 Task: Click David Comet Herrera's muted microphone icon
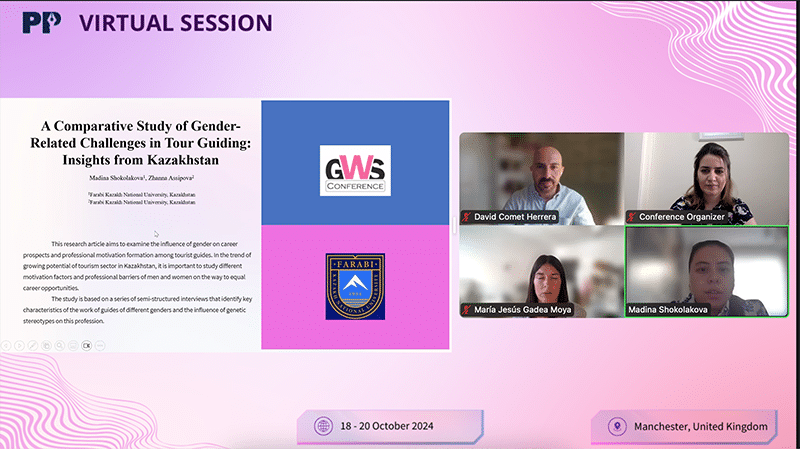pyautogui.click(x=466, y=216)
